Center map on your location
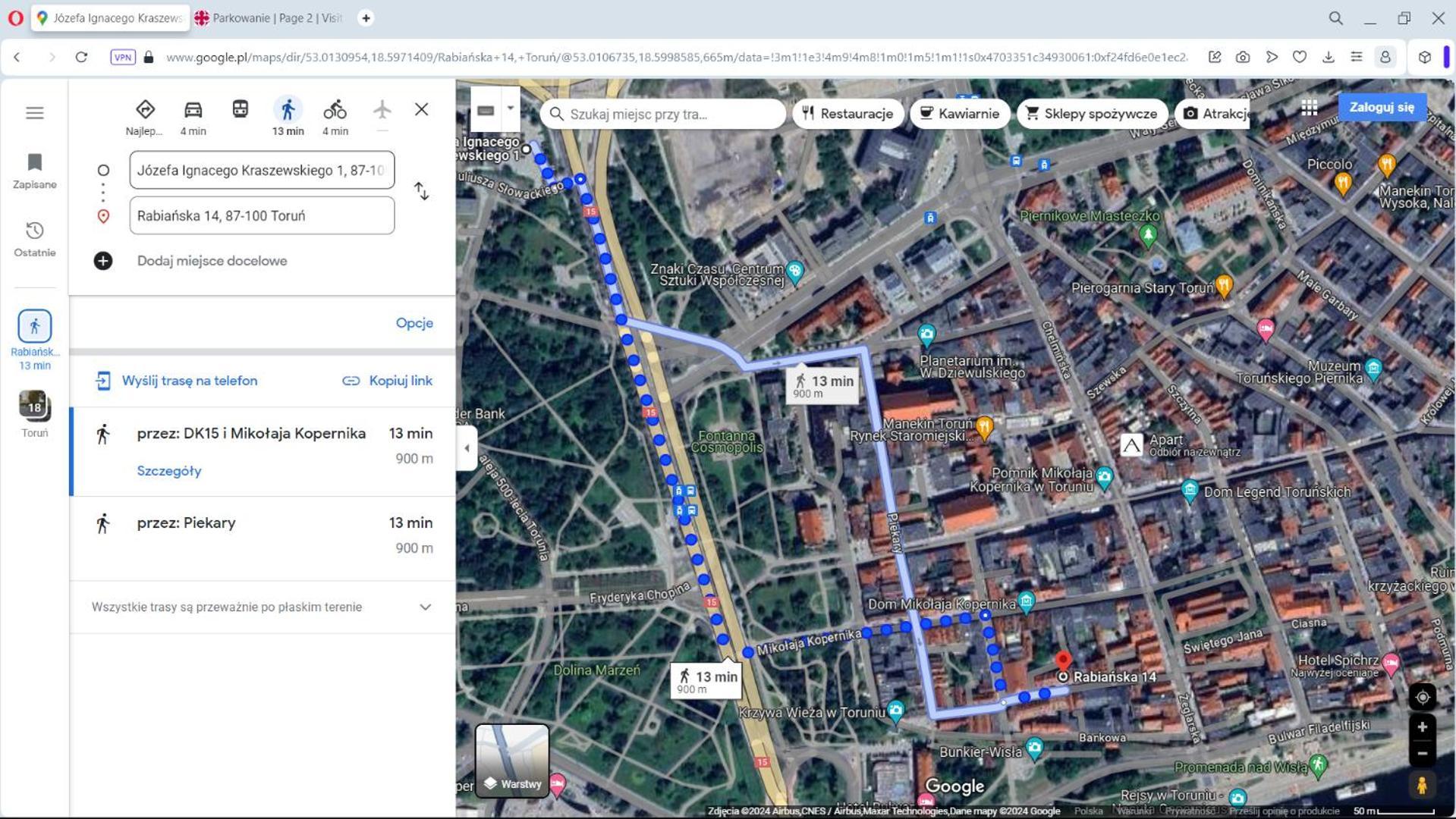The height and width of the screenshot is (819, 1456). (x=1423, y=697)
